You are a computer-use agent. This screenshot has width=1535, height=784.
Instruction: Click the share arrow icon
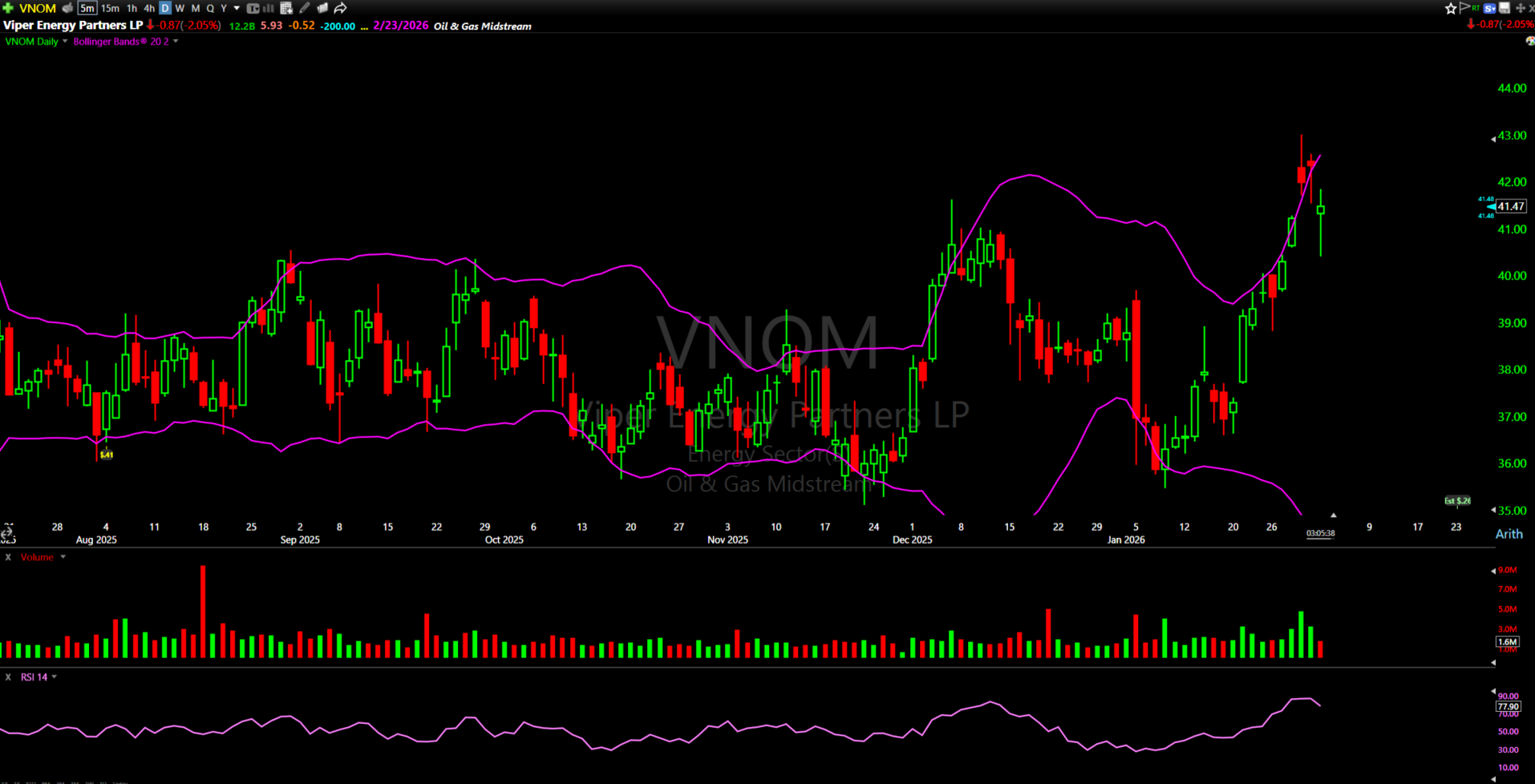[x=340, y=8]
